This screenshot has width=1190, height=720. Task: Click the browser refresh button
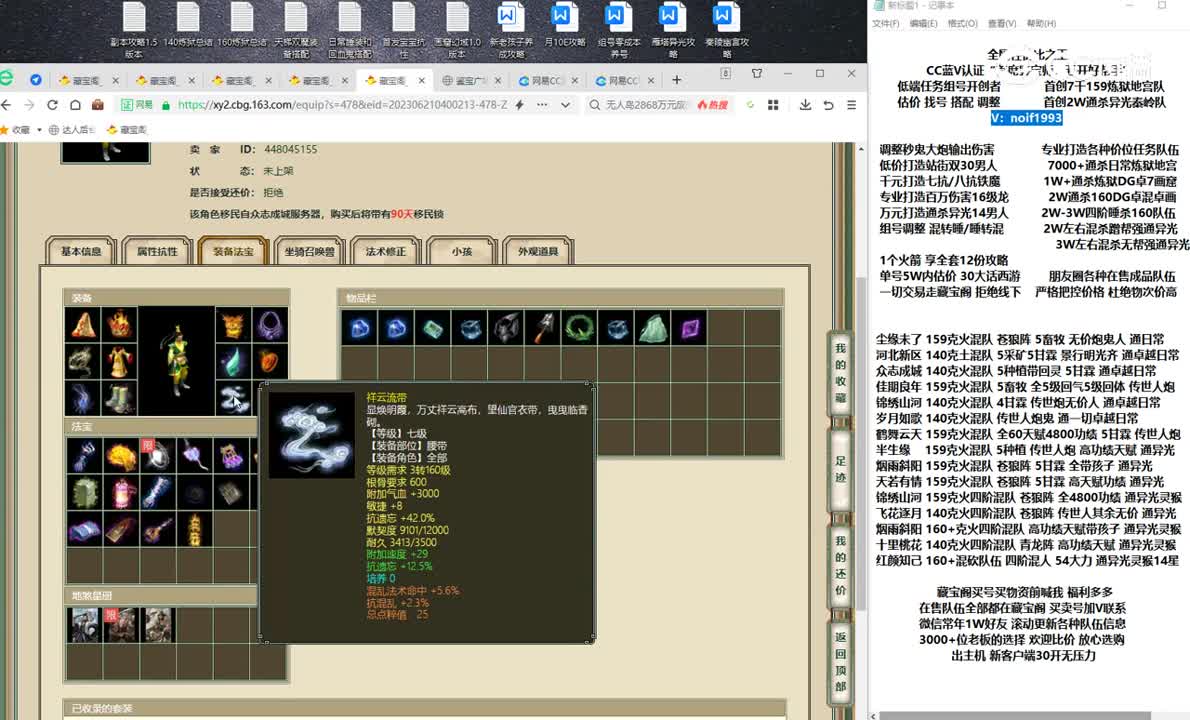click(x=52, y=105)
